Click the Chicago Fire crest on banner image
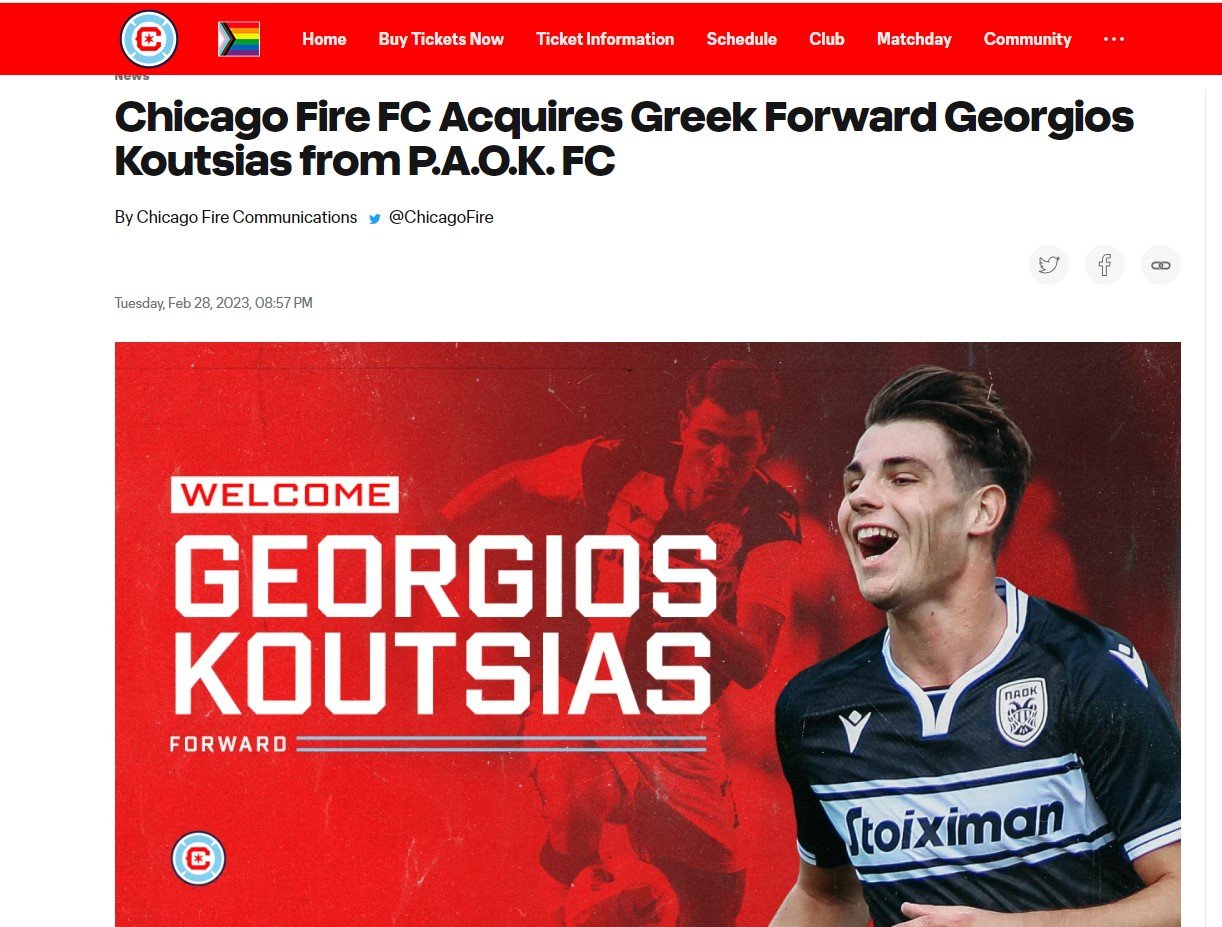The image size is (1222, 927). click(x=198, y=859)
